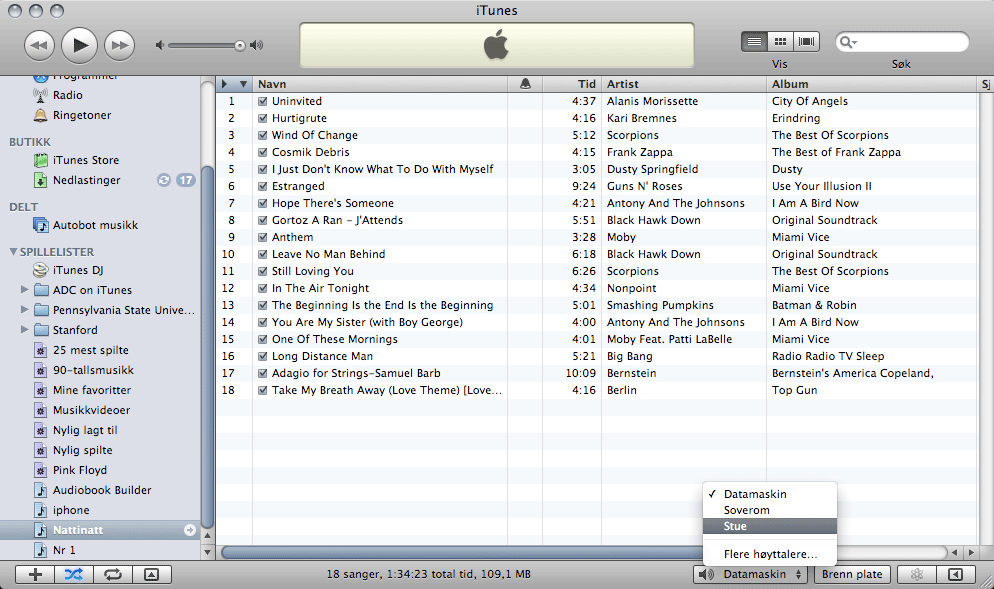Image resolution: width=994 pixels, height=589 pixels.
Task: Uncheck the song Anthem
Action: point(262,237)
